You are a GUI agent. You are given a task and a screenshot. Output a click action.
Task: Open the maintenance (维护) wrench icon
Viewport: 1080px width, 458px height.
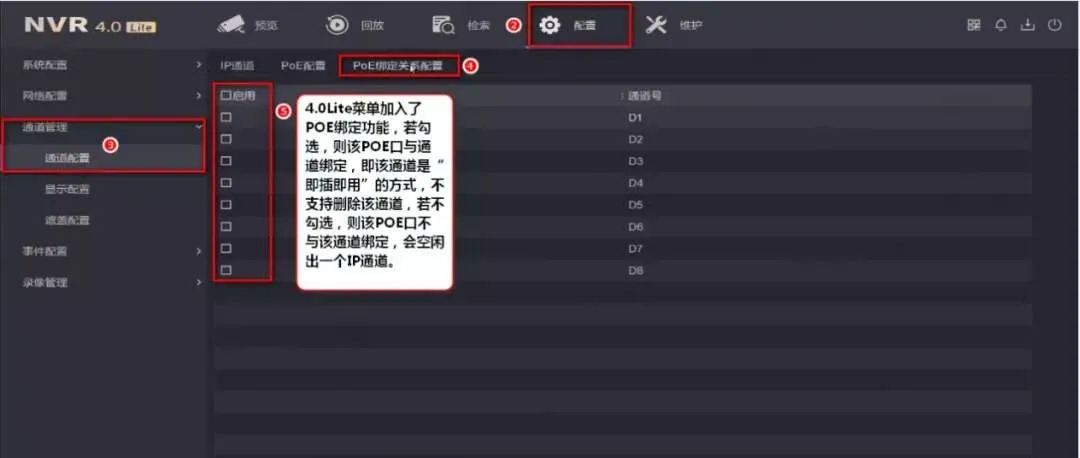(656, 25)
